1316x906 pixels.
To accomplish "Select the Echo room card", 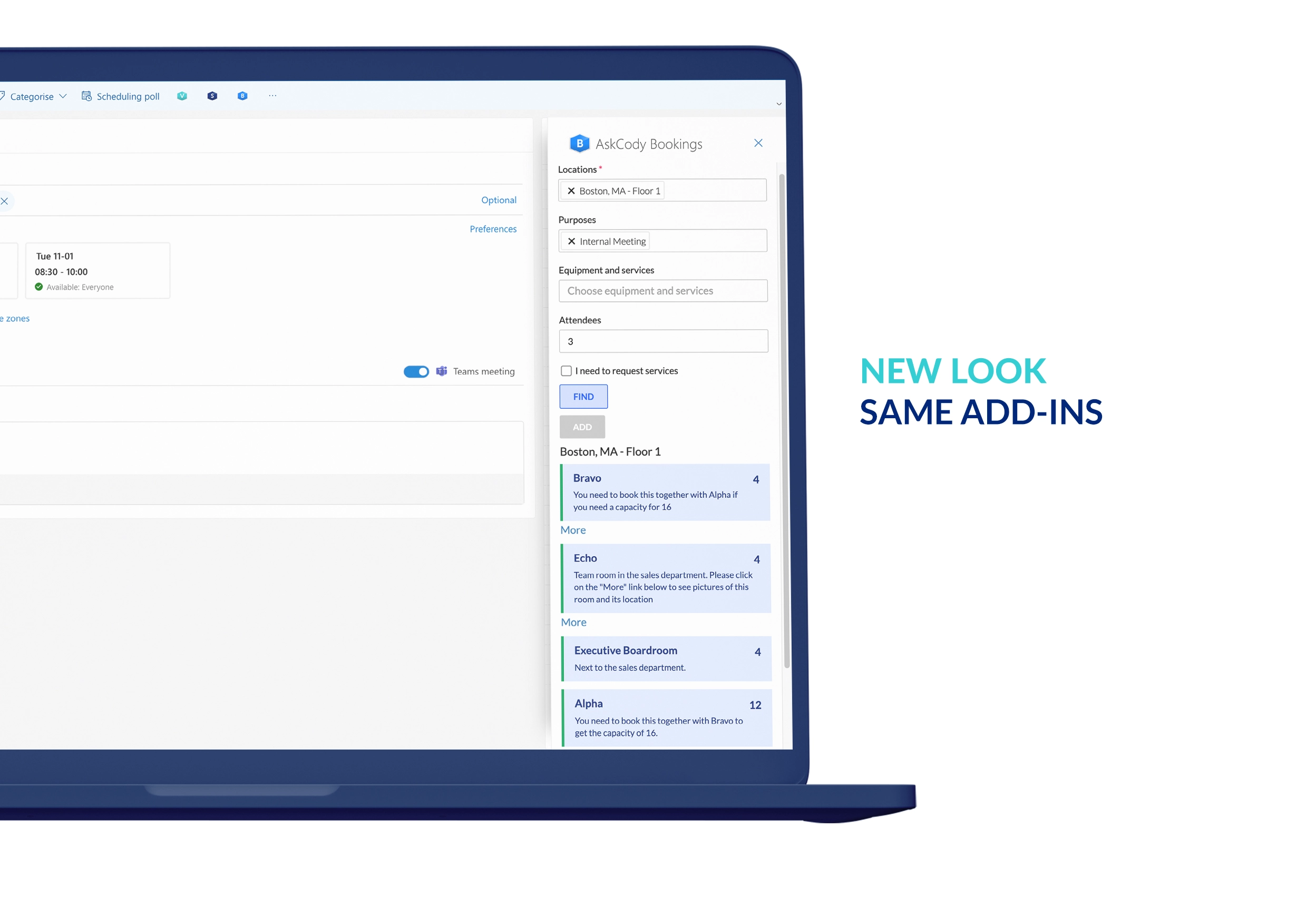I will pyautogui.click(x=665, y=578).
